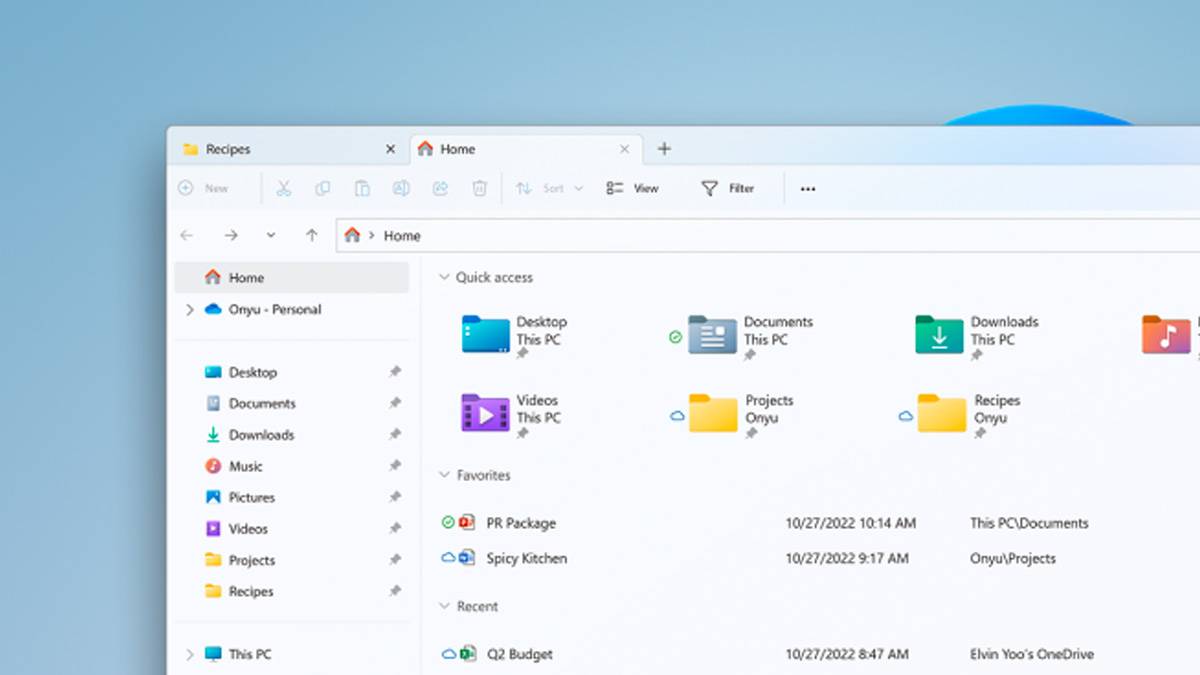Click Elvin Yoo's OneDrive location text

point(1032,654)
